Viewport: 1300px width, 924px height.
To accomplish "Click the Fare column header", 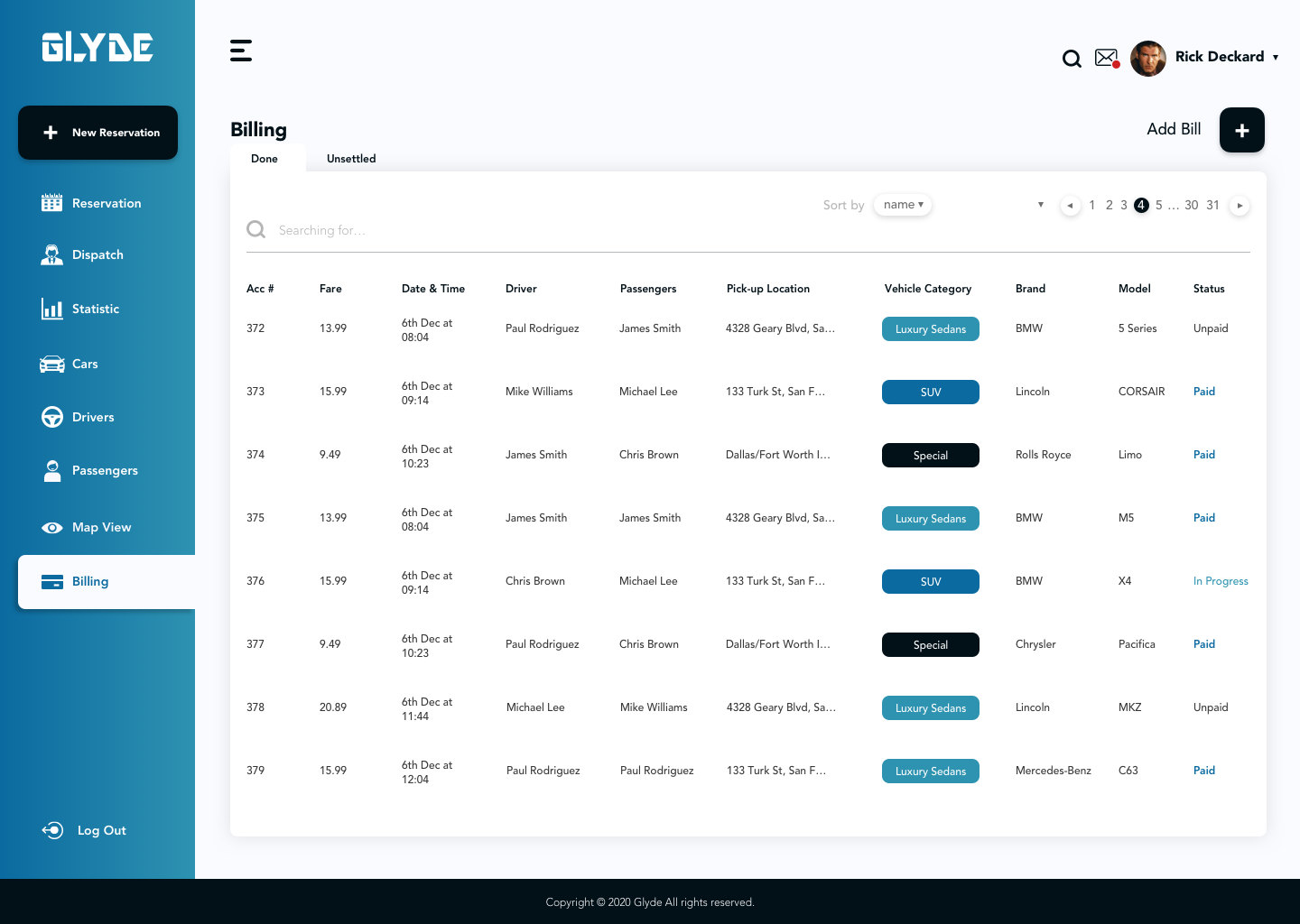I will pos(330,289).
